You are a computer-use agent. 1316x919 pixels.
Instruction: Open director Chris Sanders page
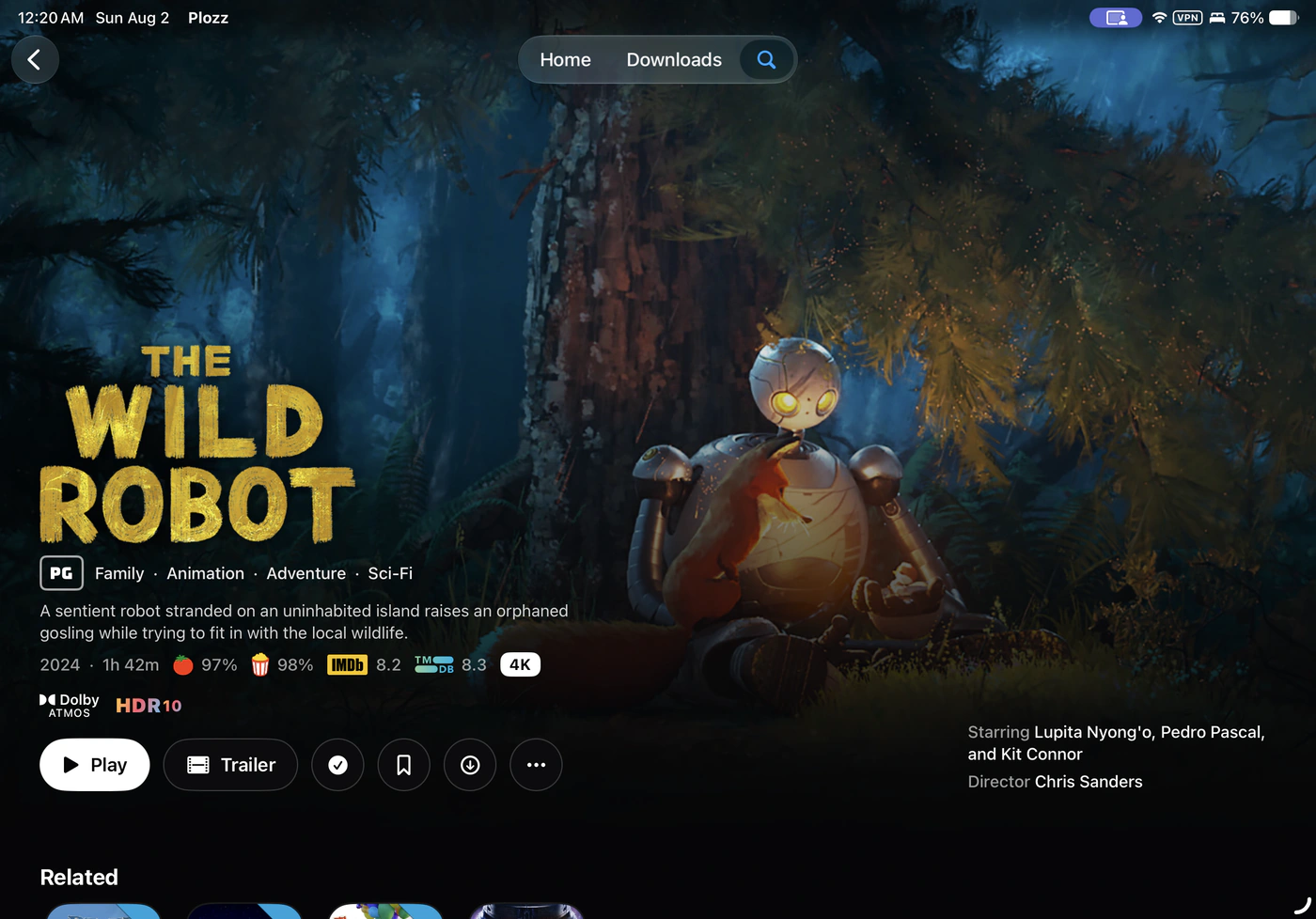(x=1089, y=782)
